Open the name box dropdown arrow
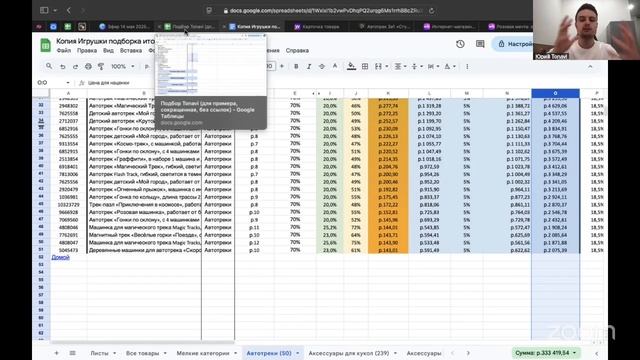The width and height of the screenshot is (640, 360). point(68,83)
